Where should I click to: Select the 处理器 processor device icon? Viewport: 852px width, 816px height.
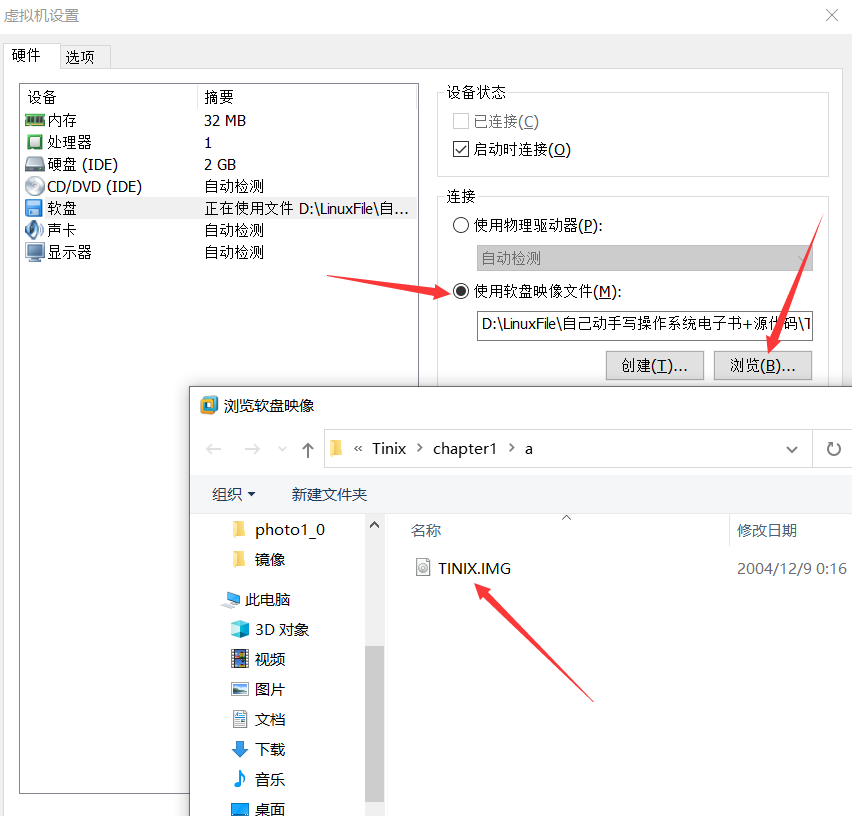(35, 142)
